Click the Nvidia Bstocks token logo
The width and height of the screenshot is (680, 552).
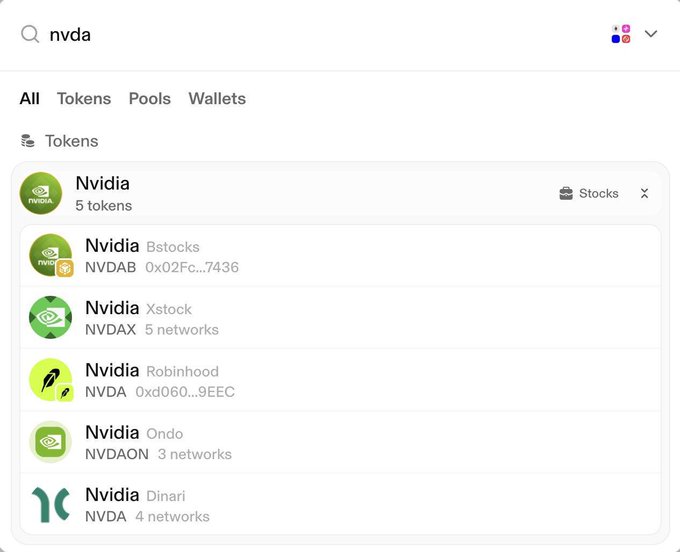[x=50, y=255]
